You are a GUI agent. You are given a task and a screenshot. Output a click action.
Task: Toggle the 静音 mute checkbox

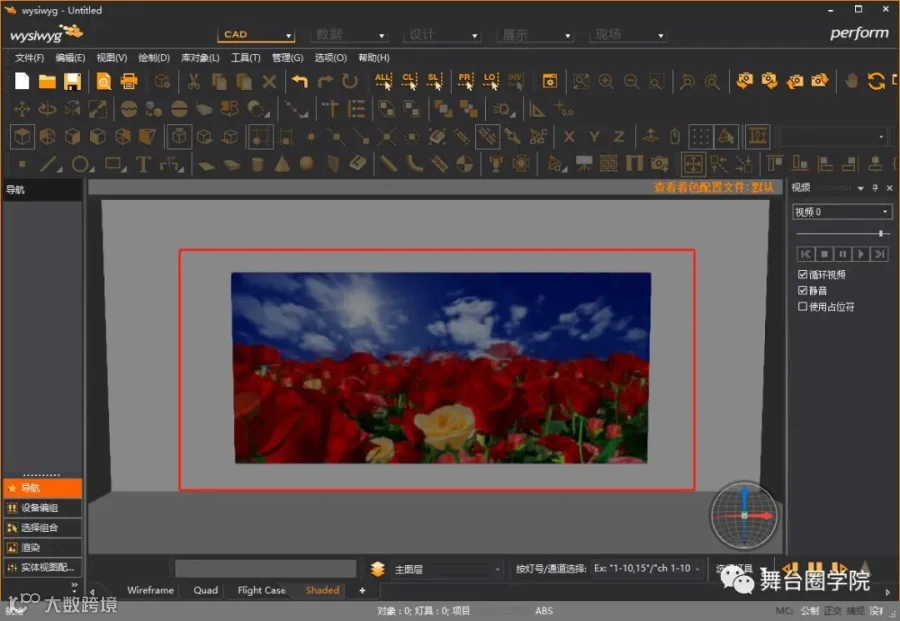(802, 290)
